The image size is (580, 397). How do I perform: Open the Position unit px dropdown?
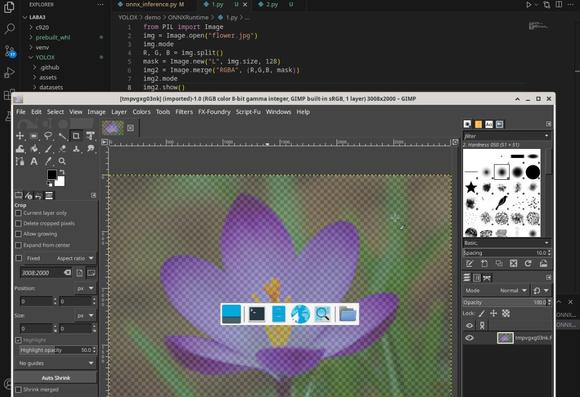point(85,288)
